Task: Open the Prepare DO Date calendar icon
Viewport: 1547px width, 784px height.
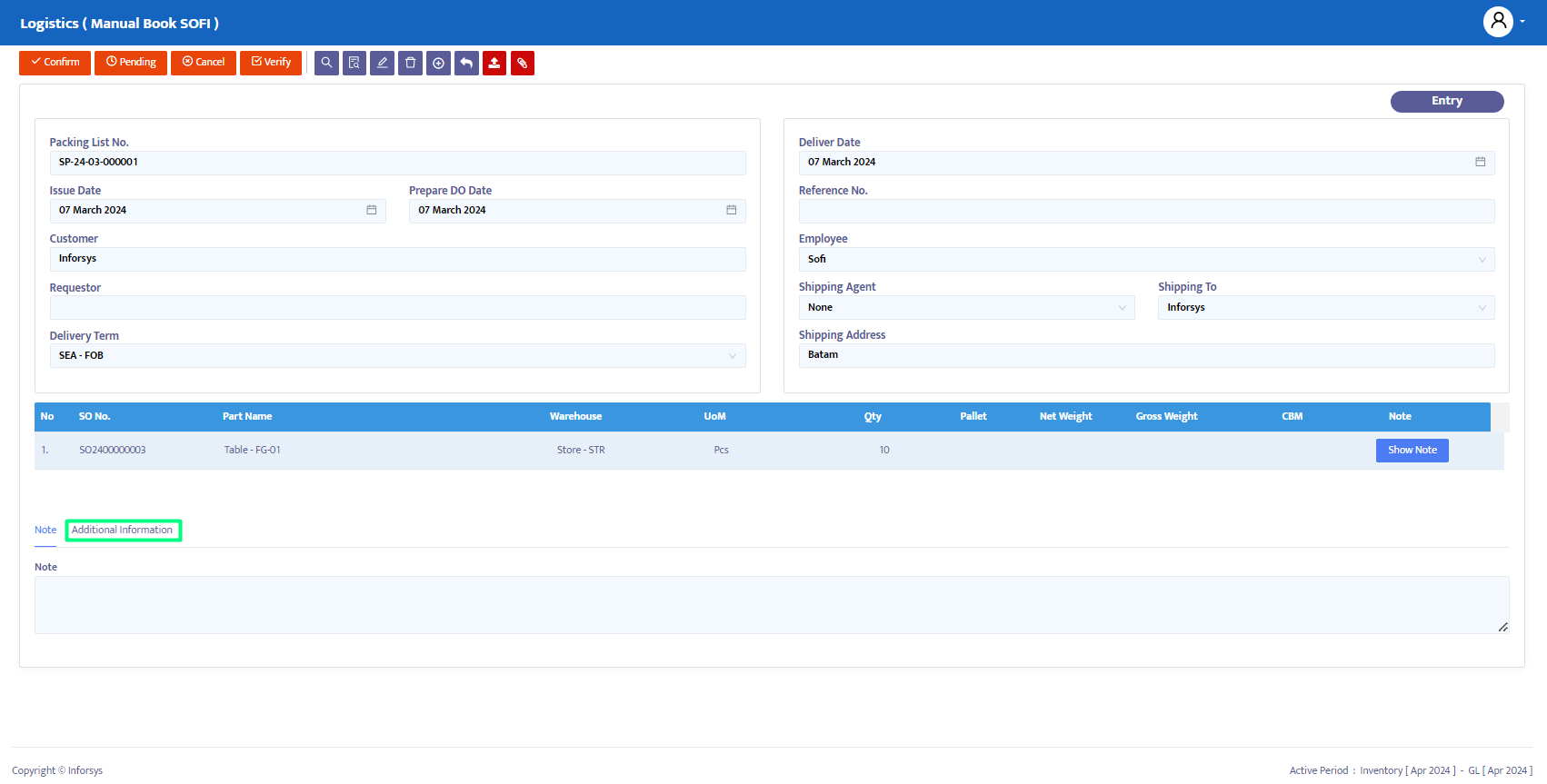Action: click(732, 210)
